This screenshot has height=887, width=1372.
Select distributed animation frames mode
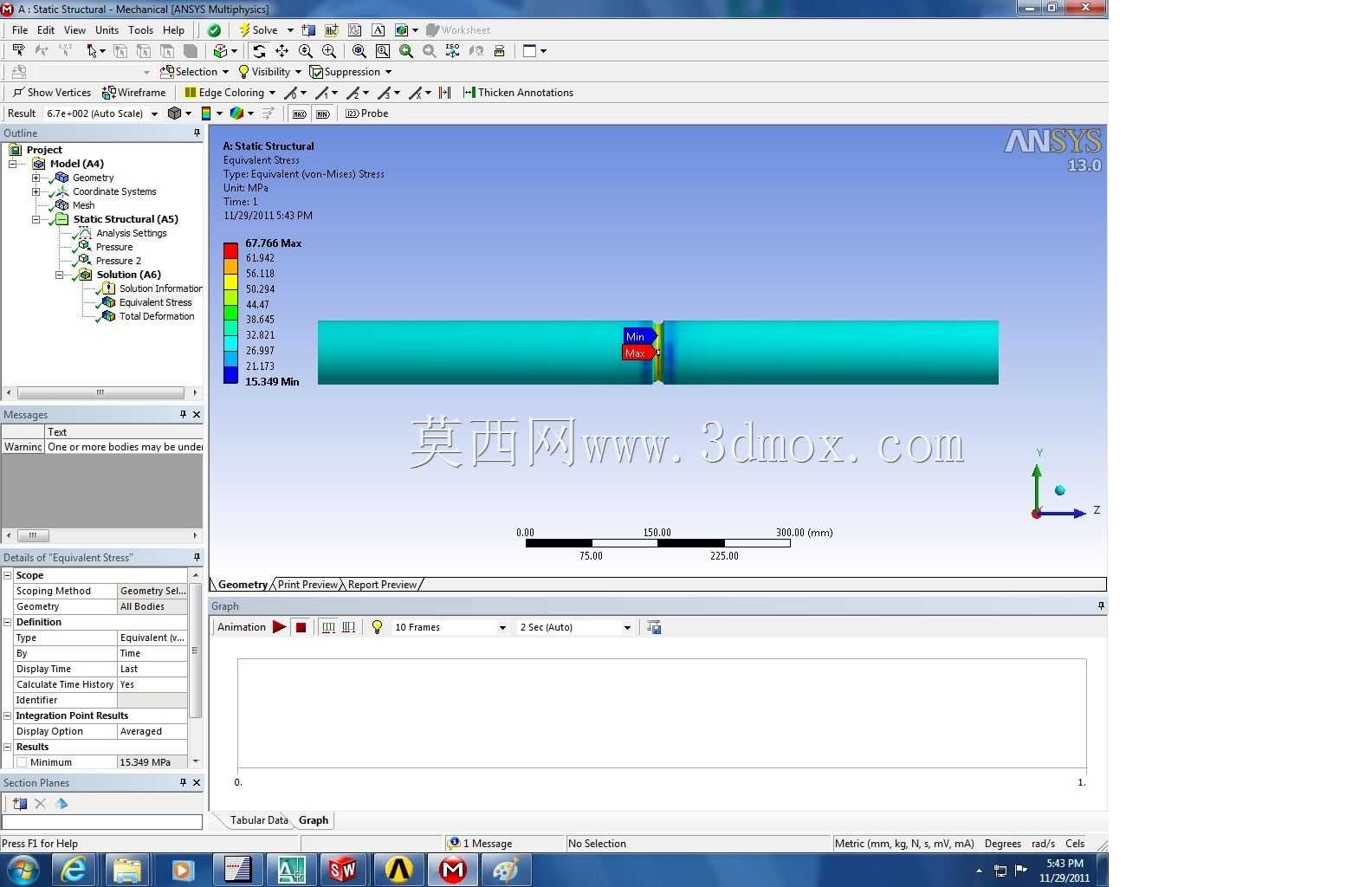click(x=328, y=627)
